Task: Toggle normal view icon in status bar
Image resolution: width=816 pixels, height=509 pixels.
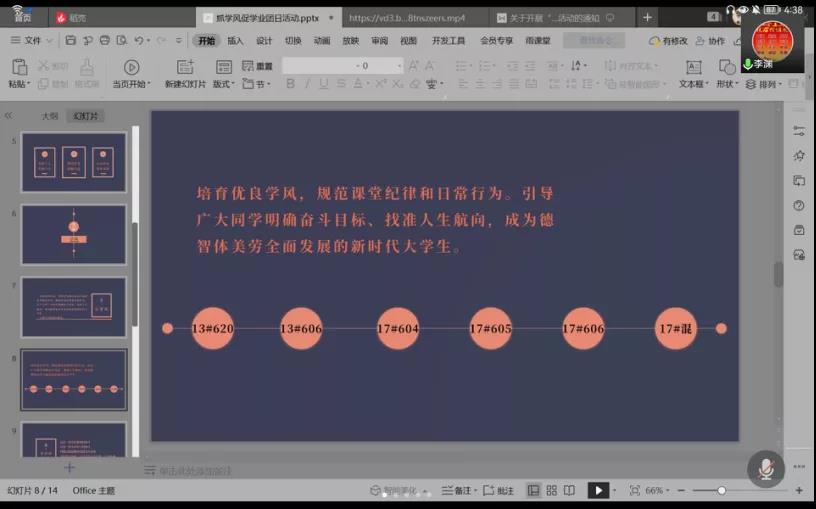Action: pos(533,490)
